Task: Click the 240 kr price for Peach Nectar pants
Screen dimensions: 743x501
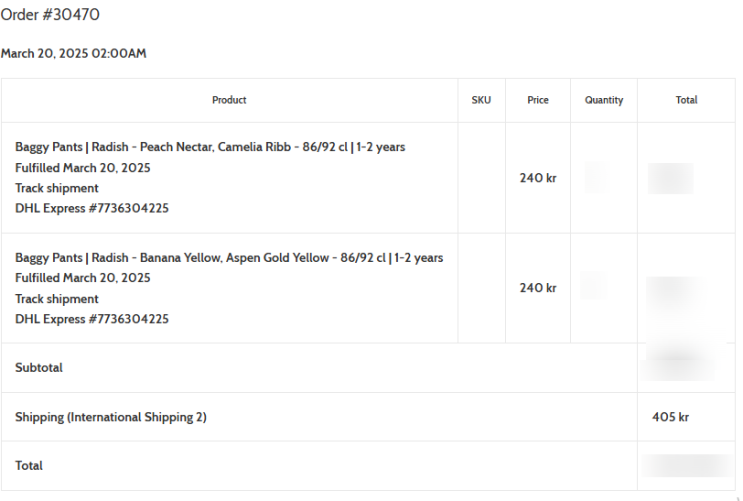Action: click(x=538, y=178)
